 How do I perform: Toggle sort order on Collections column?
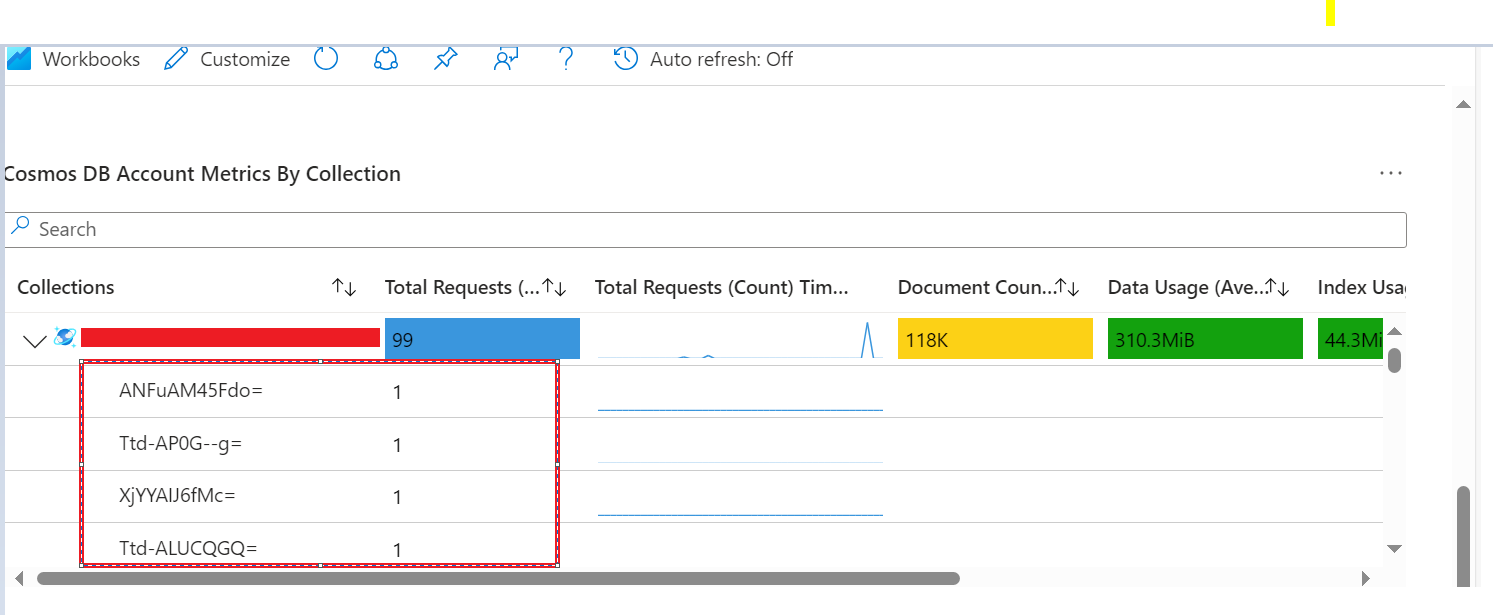point(344,287)
